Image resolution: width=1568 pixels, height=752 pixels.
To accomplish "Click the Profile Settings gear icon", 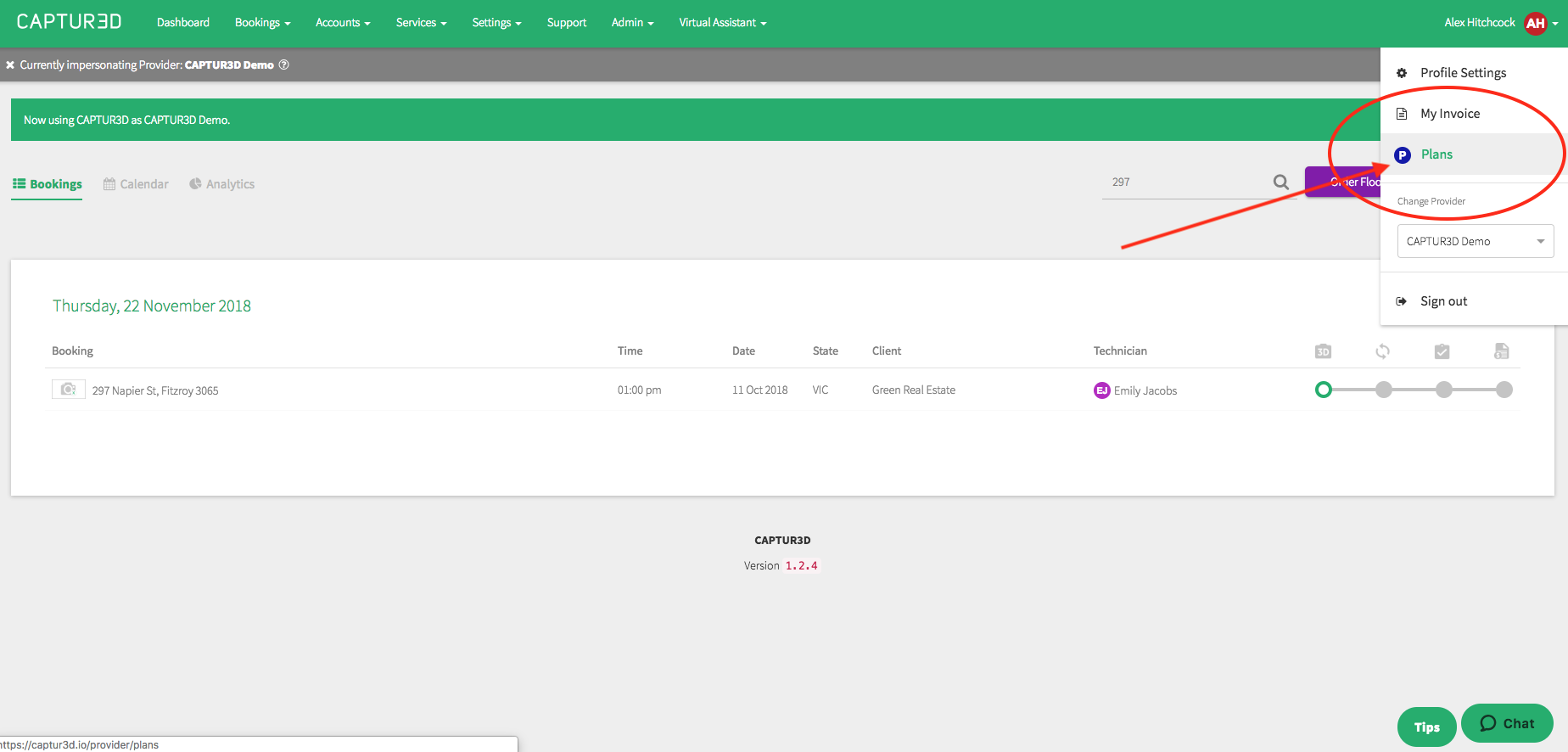I will [1402, 73].
